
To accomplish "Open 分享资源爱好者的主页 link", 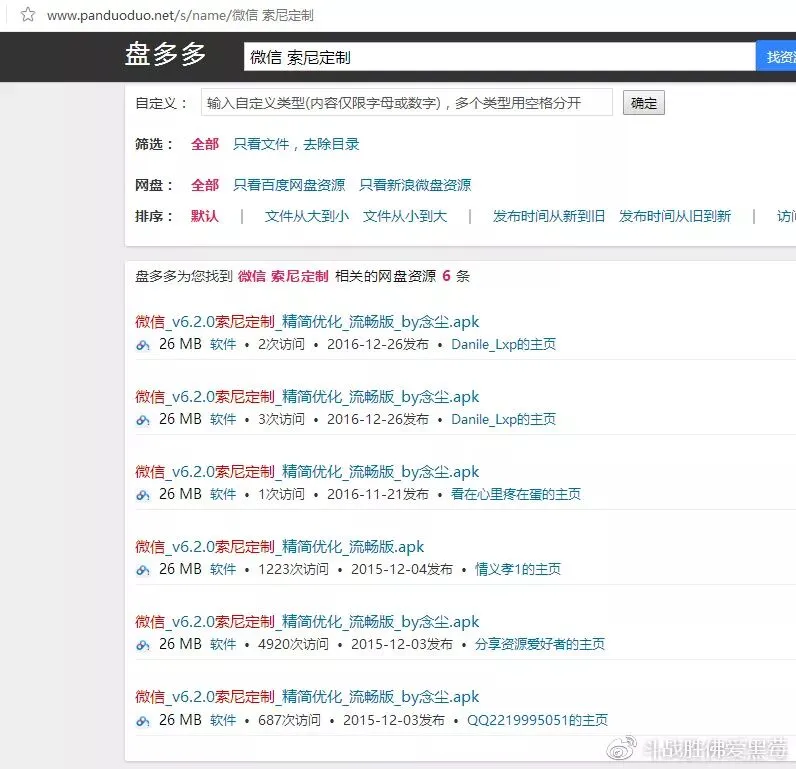I will coord(540,645).
